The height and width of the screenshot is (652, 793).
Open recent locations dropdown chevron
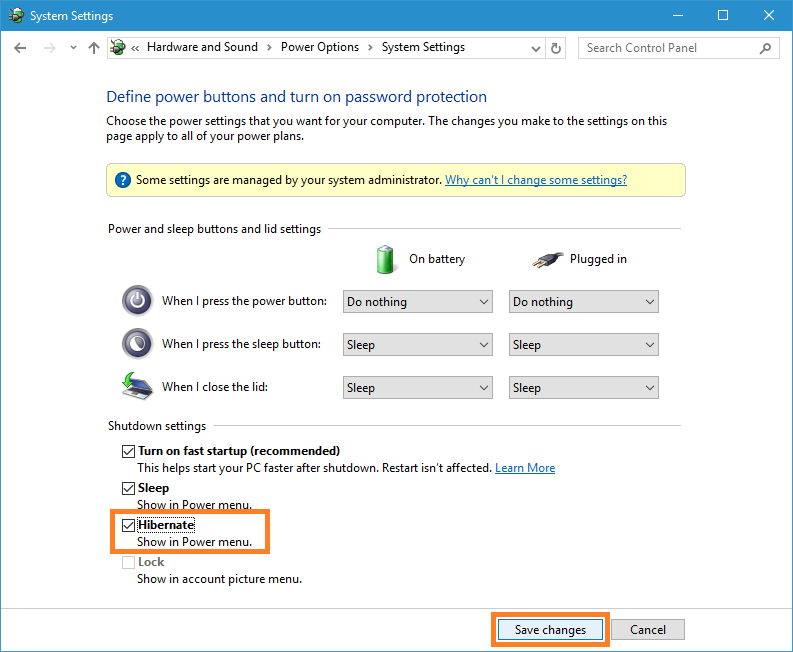(x=73, y=48)
